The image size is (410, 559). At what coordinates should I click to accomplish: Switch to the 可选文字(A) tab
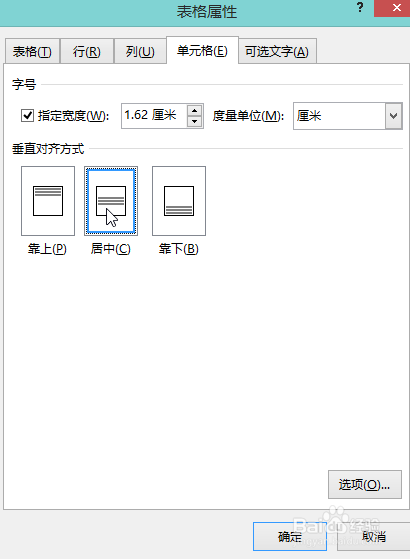click(x=277, y=52)
